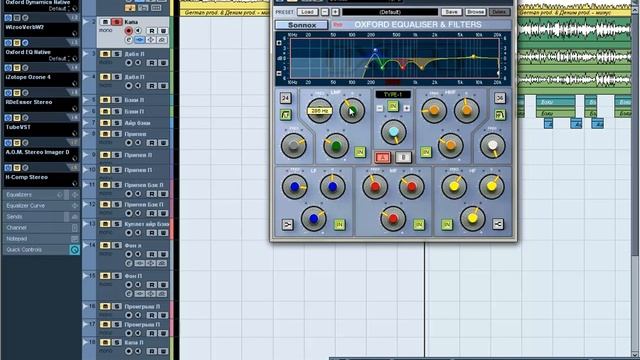Unsolo track 2 Капа
Viewport: 640px width, 360px height.
tap(116, 22)
